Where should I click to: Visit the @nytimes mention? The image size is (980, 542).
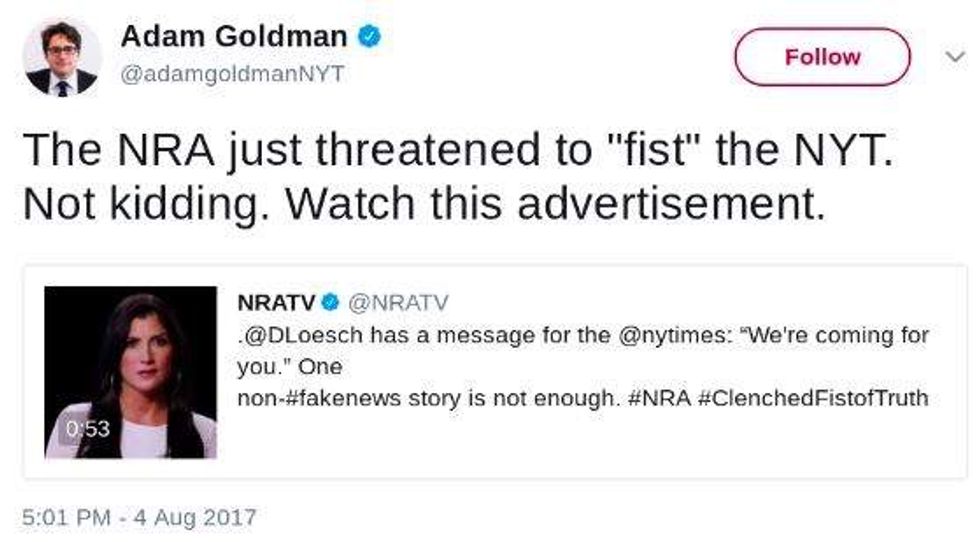[669, 335]
